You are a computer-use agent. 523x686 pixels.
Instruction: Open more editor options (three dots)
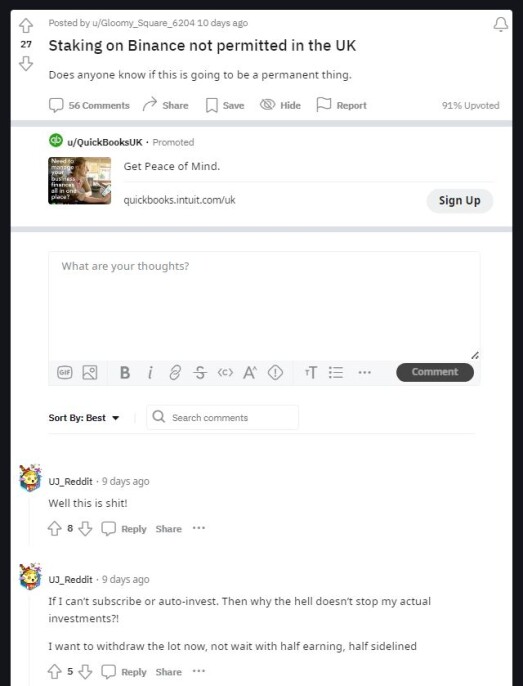[365, 373]
